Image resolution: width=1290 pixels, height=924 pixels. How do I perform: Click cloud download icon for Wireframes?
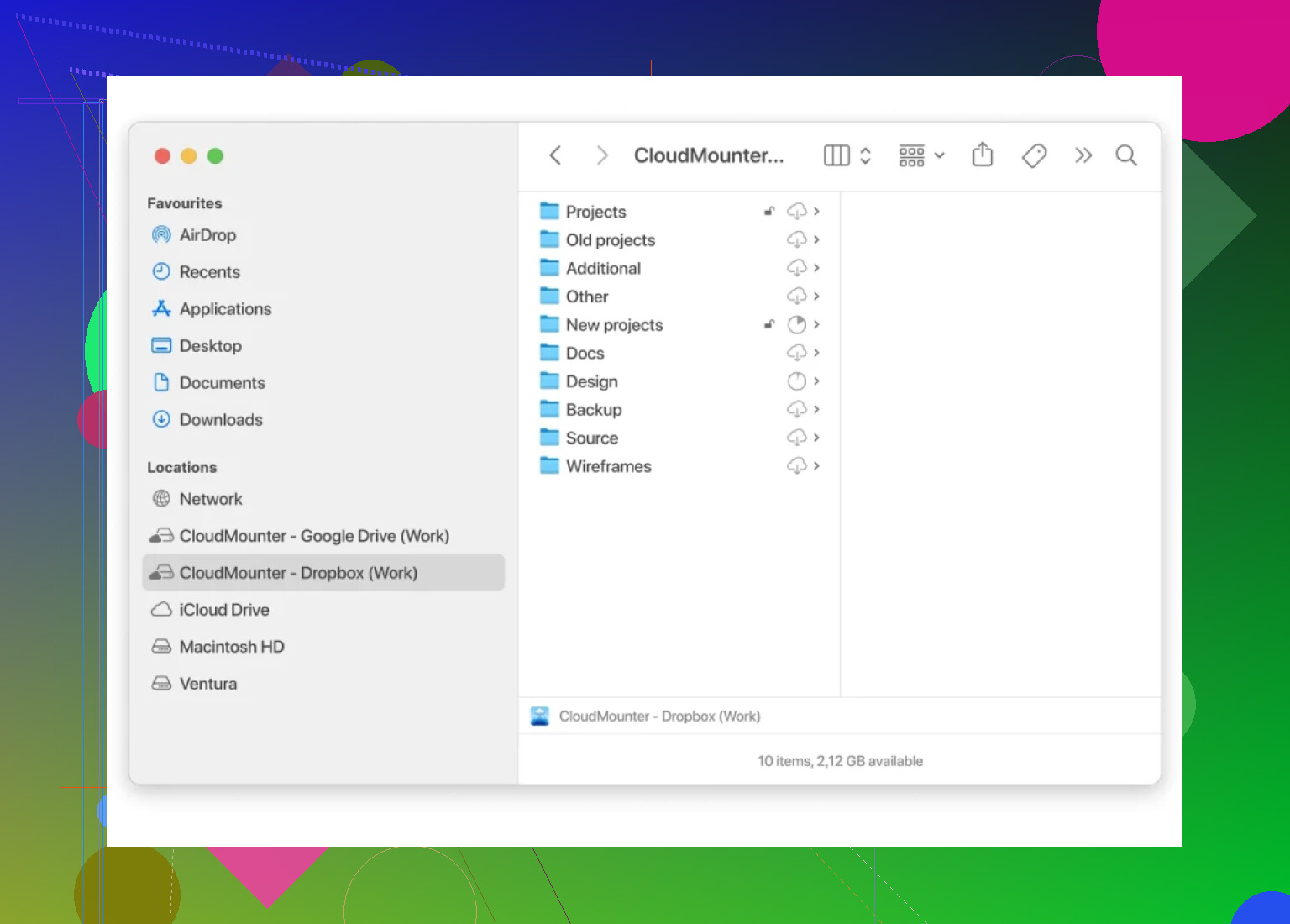coord(796,465)
